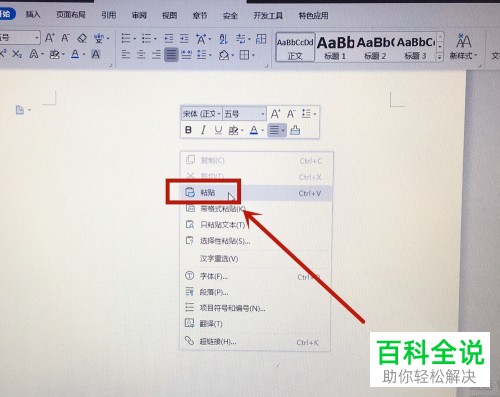Click the ribbon shading paint bucket icon
The width and height of the screenshot is (500, 397).
224,55
